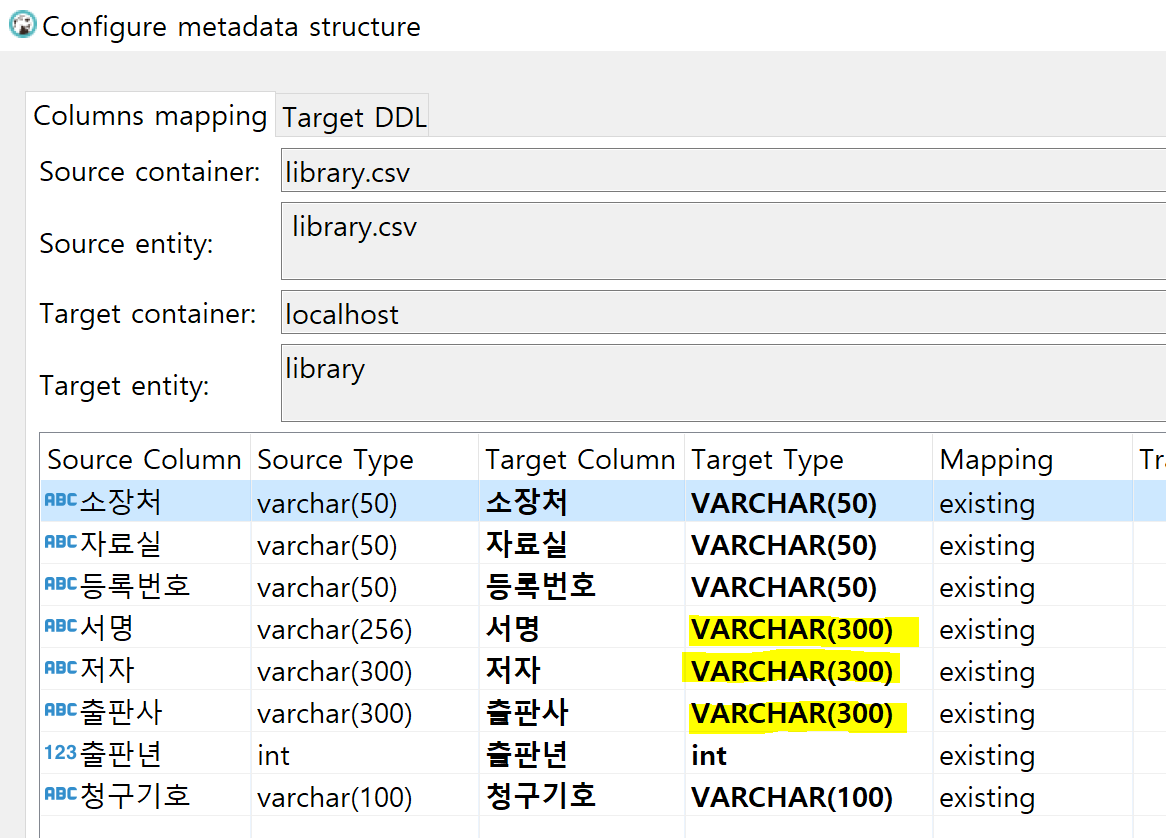Select the ABC type icon for 청구기호

coord(60,794)
